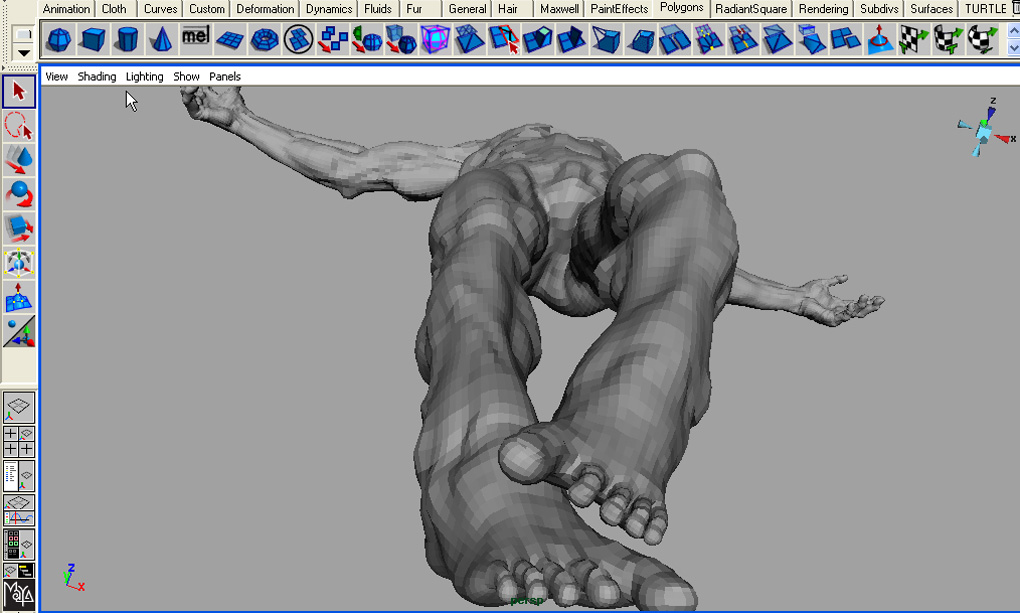
Task: Activate the Soft Modification tool
Action: (19, 297)
